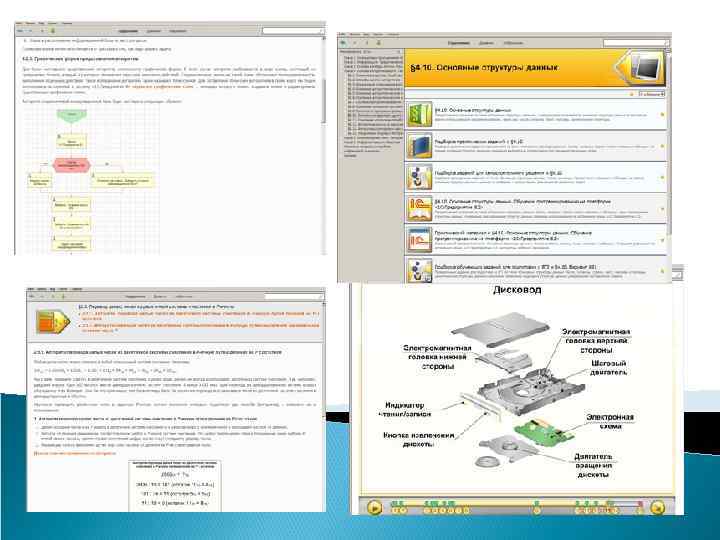Screen dimensions: 720x540
Task: Click the green toolbar icon in the top-left window
Action: coord(52,31)
